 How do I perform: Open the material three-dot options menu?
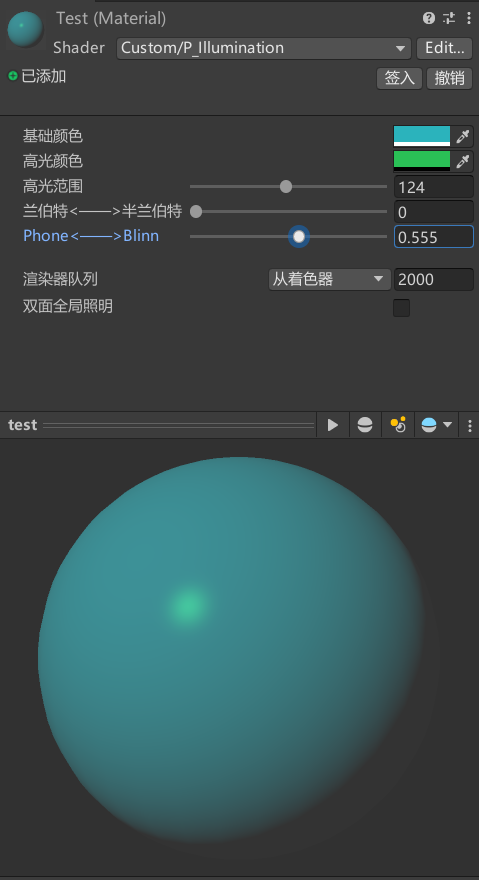point(468,19)
